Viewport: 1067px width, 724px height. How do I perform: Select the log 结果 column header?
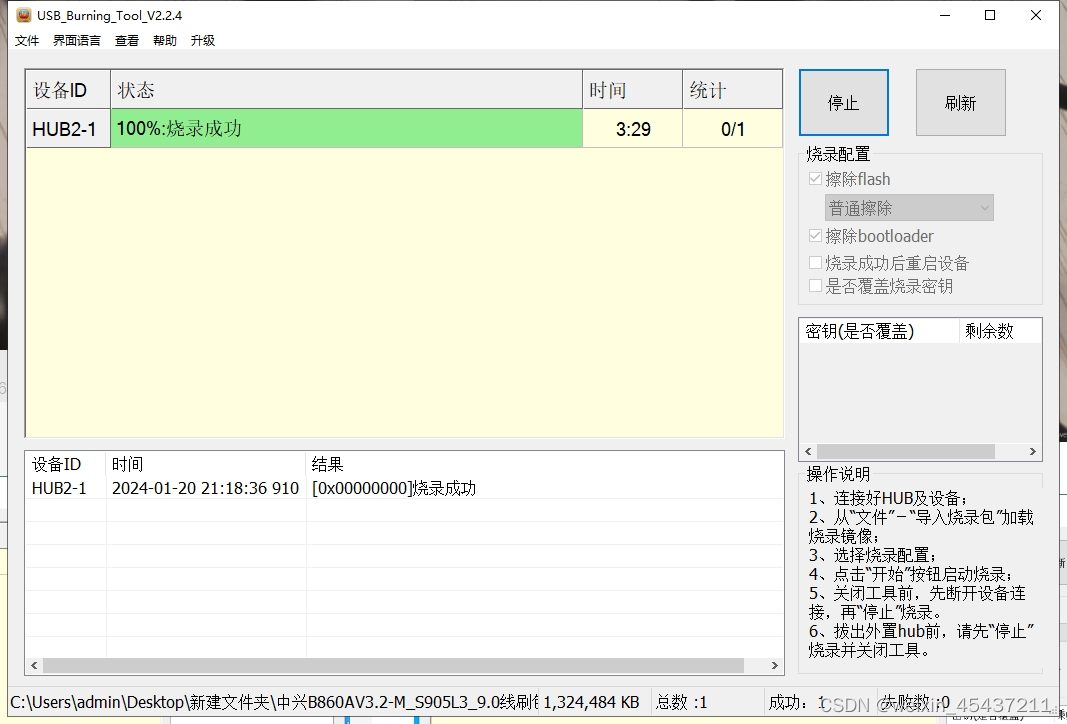[x=544, y=465]
